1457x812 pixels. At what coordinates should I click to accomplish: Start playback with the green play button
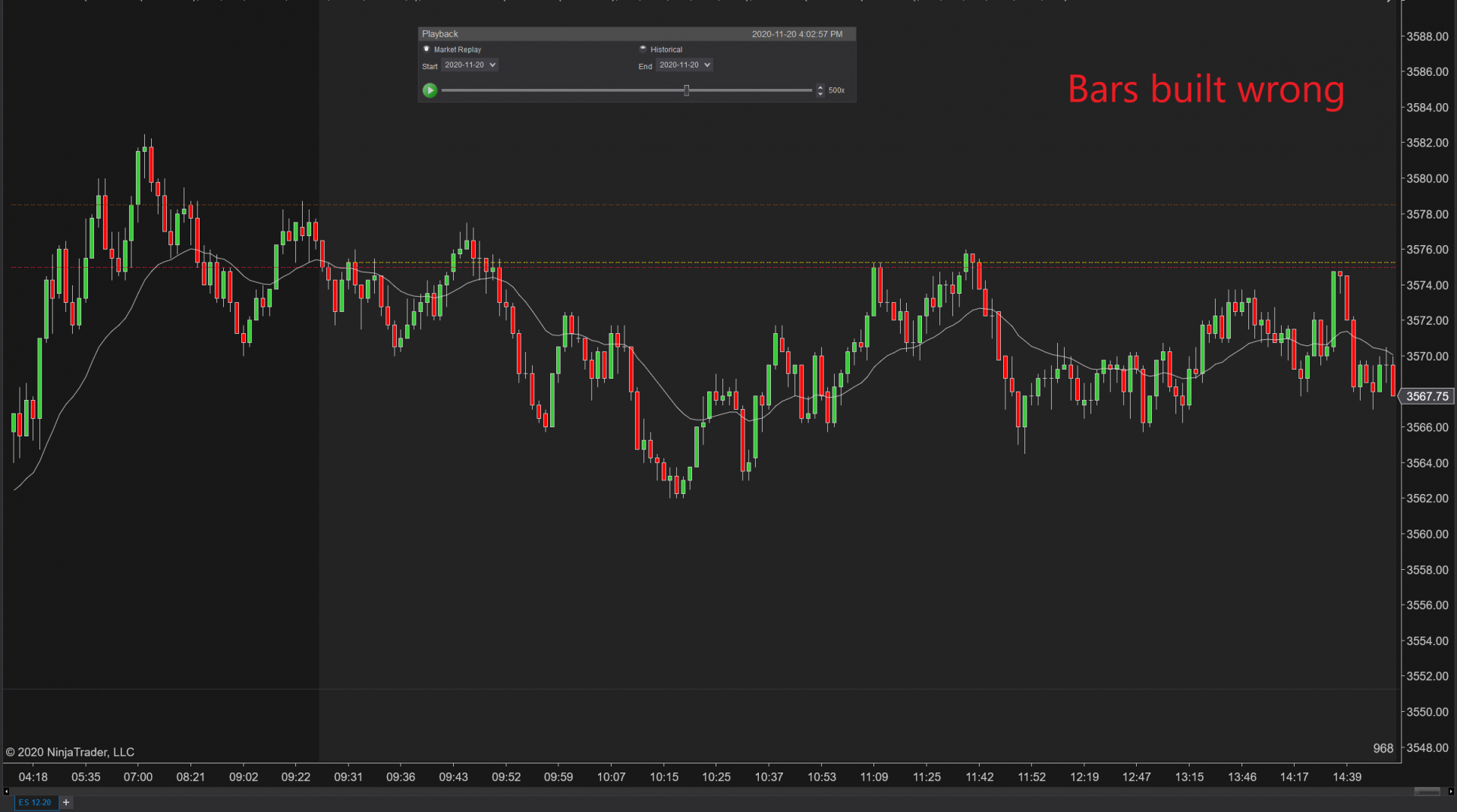(430, 90)
